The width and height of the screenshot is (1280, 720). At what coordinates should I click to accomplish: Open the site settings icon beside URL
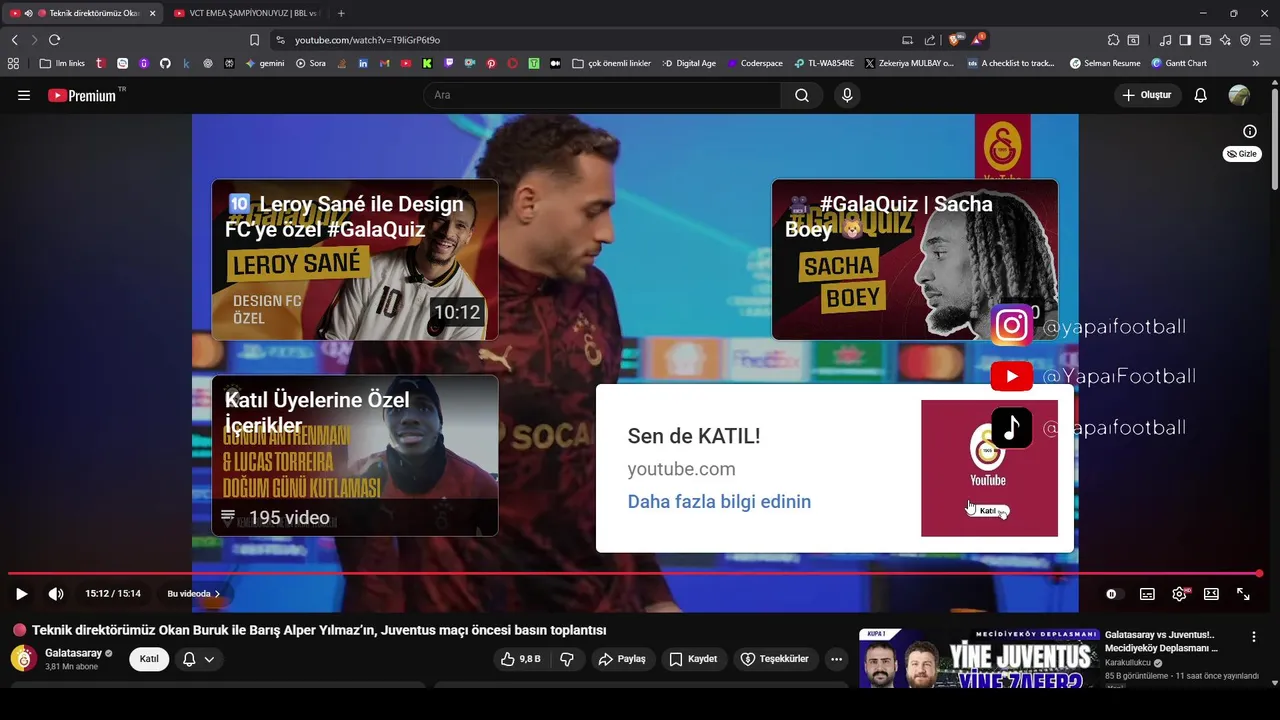click(280, 40)
